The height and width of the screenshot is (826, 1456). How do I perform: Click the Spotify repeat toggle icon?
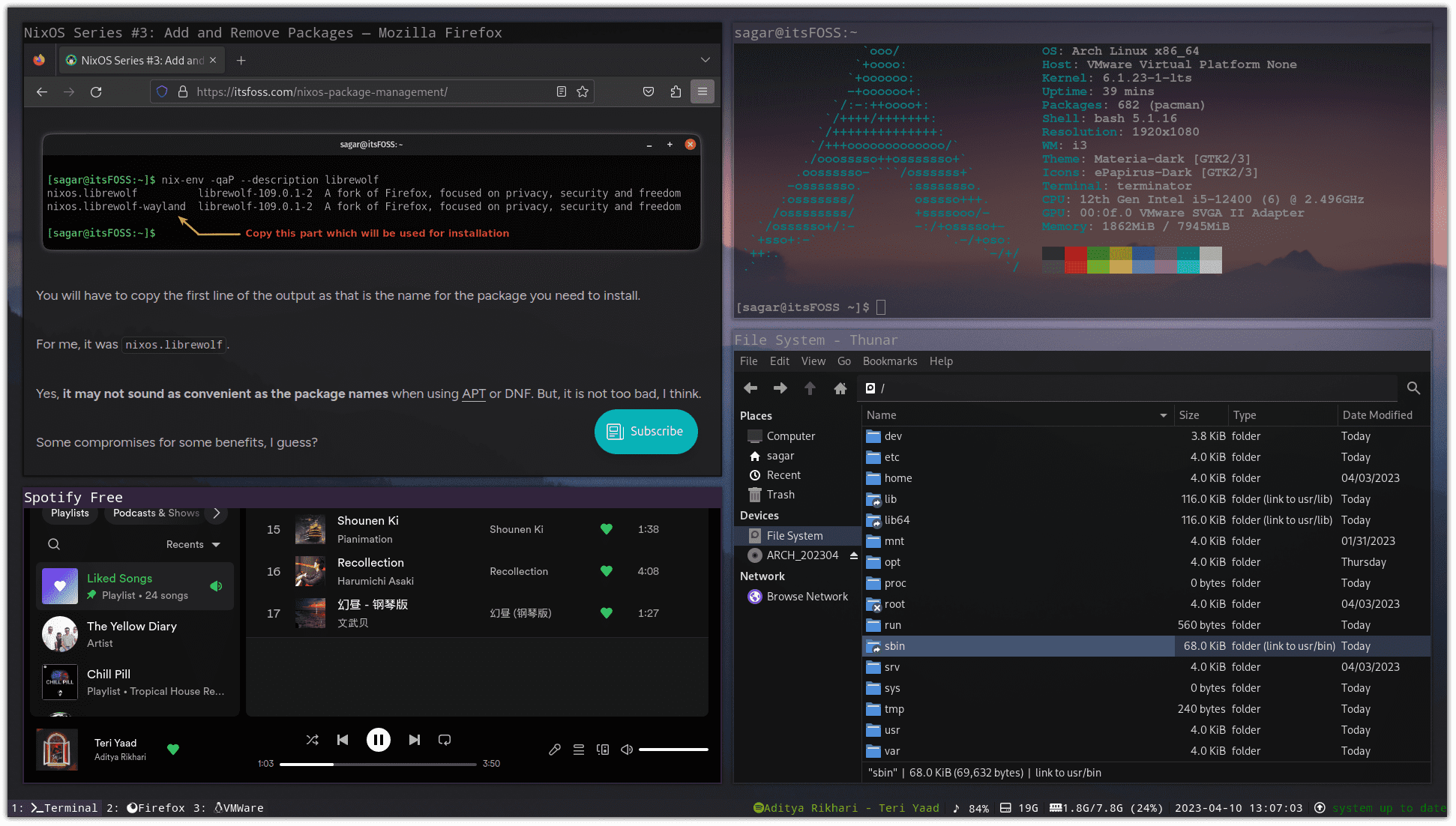(x=444, y=739)
